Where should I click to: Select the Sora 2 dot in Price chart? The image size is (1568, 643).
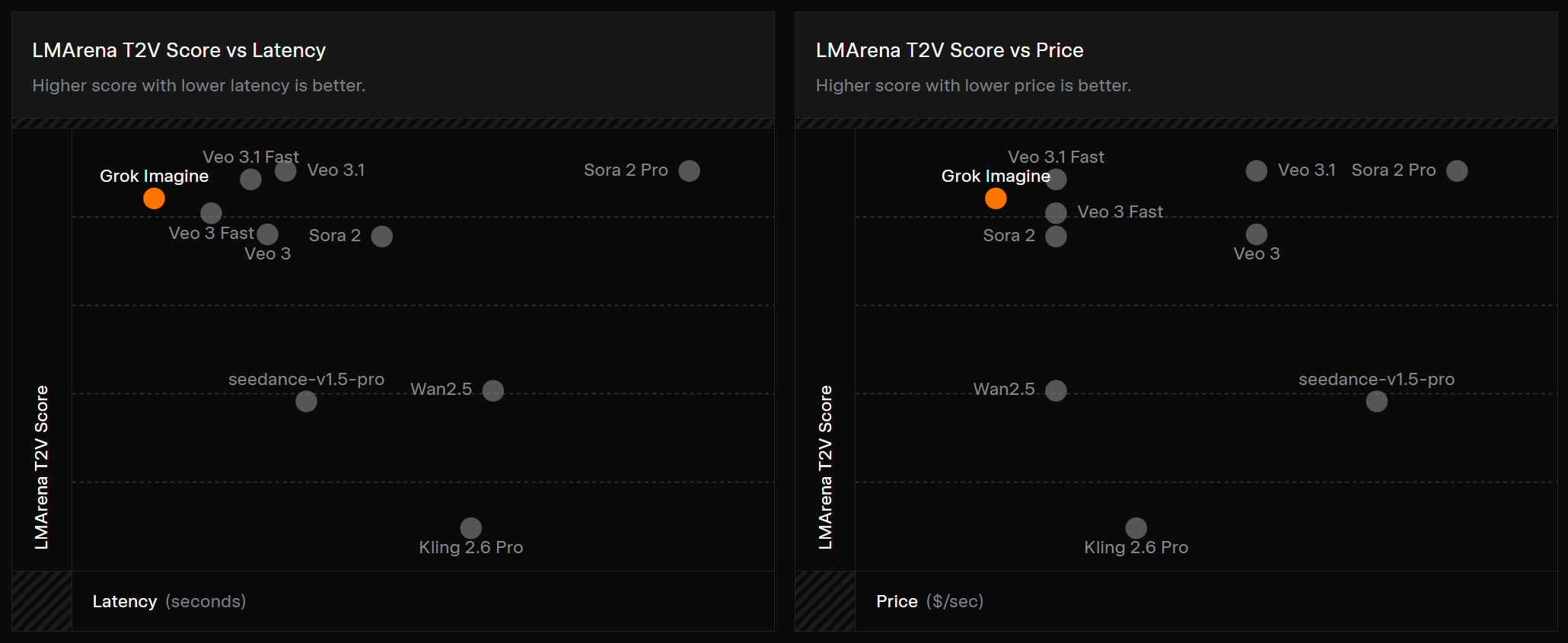(x=1056, y=237)
